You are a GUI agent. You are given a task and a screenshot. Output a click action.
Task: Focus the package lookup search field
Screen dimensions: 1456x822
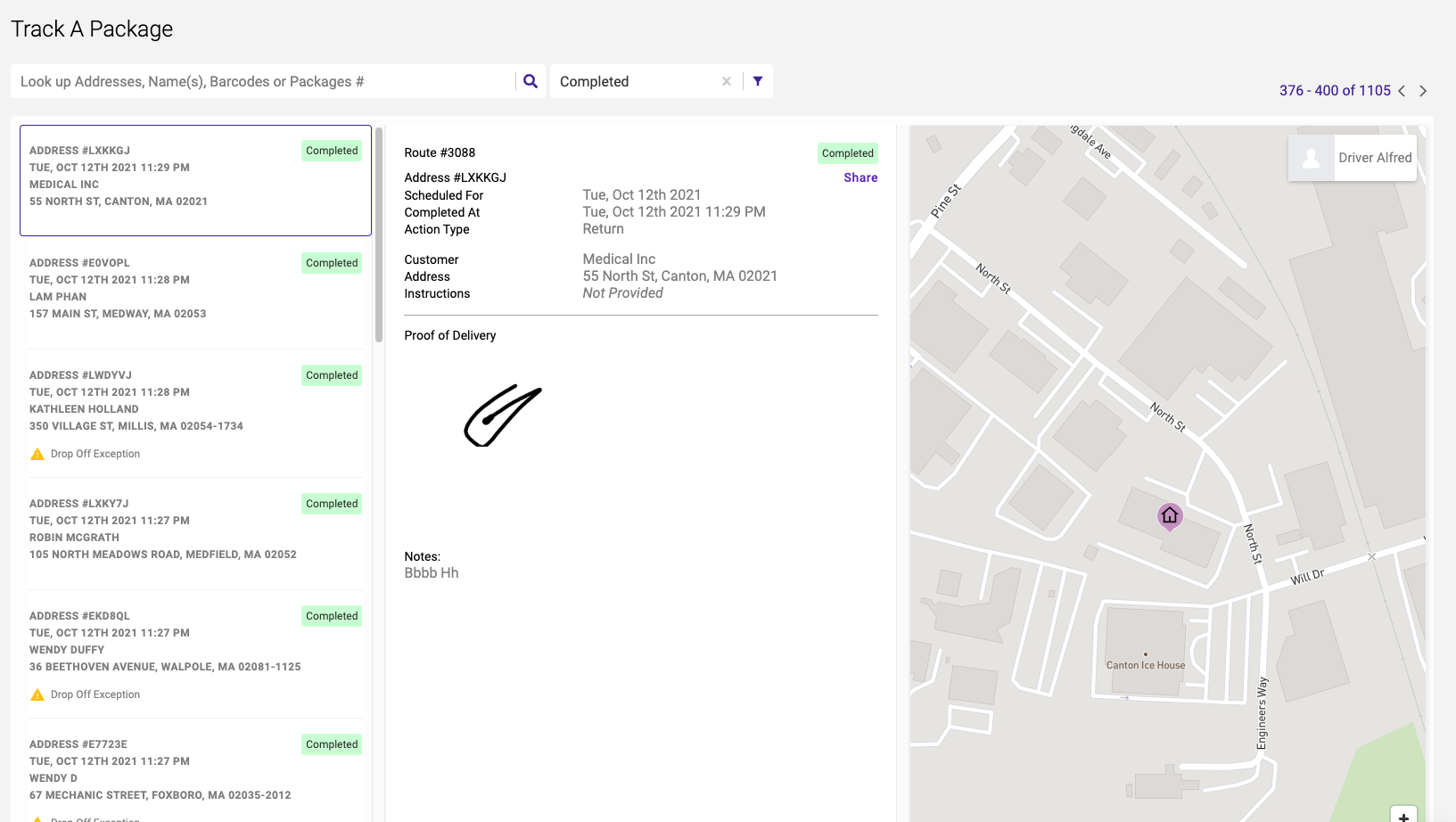[263, 81]
